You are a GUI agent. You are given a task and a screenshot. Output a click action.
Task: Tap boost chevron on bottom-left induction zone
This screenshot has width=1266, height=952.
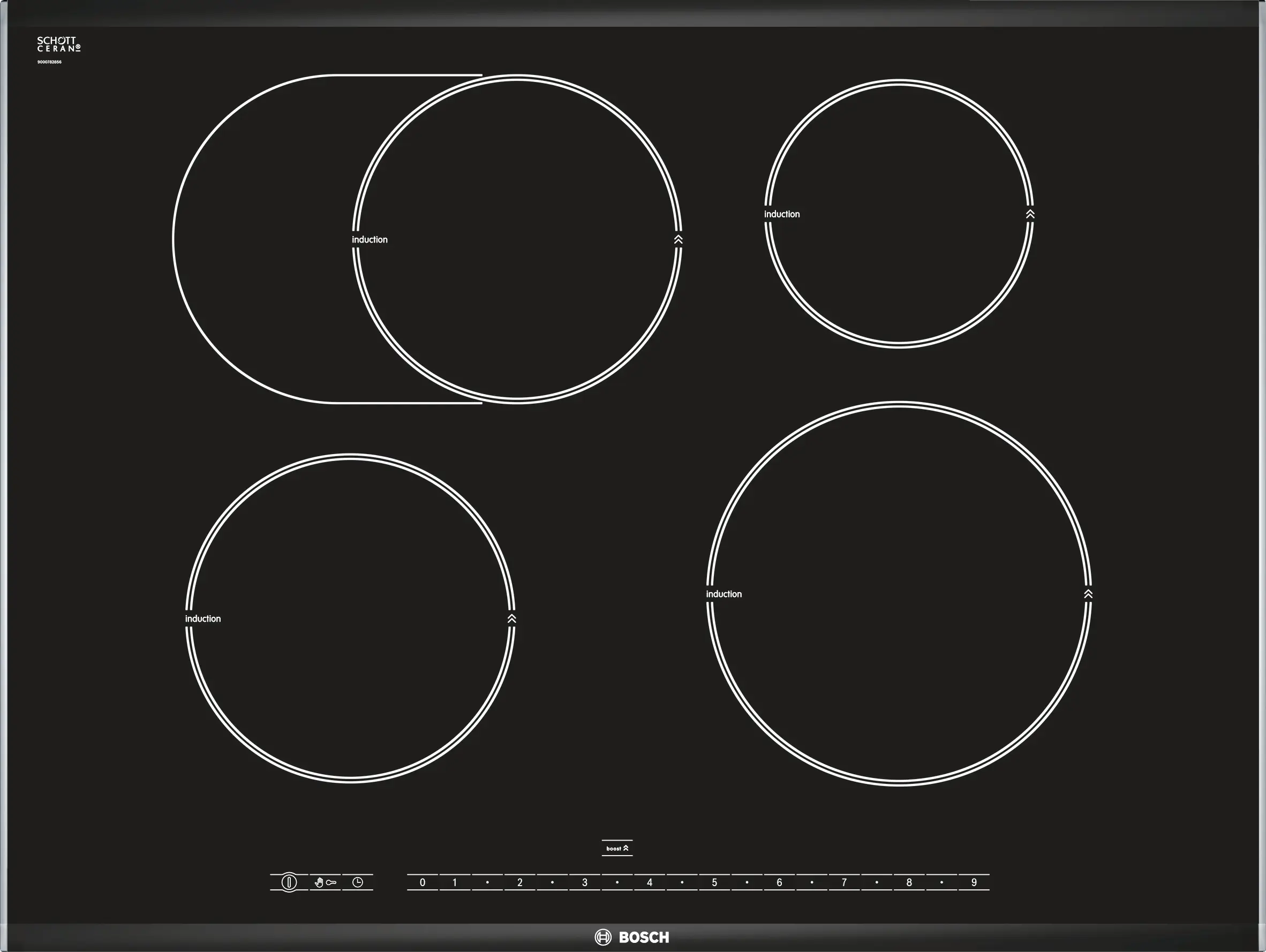pos(511,618)
